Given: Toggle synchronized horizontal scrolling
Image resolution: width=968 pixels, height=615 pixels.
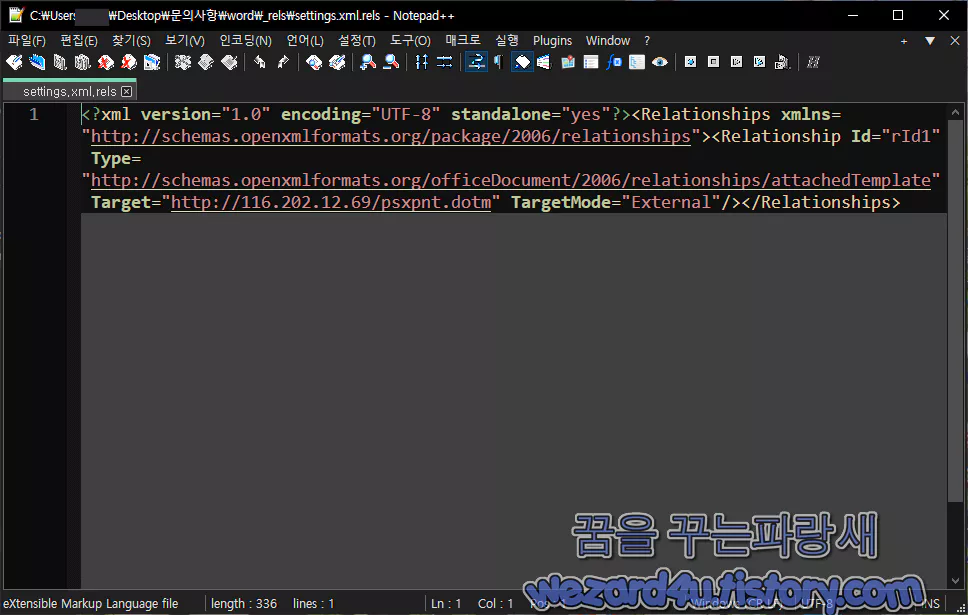Looking at the screenshot, I should 444,62.
